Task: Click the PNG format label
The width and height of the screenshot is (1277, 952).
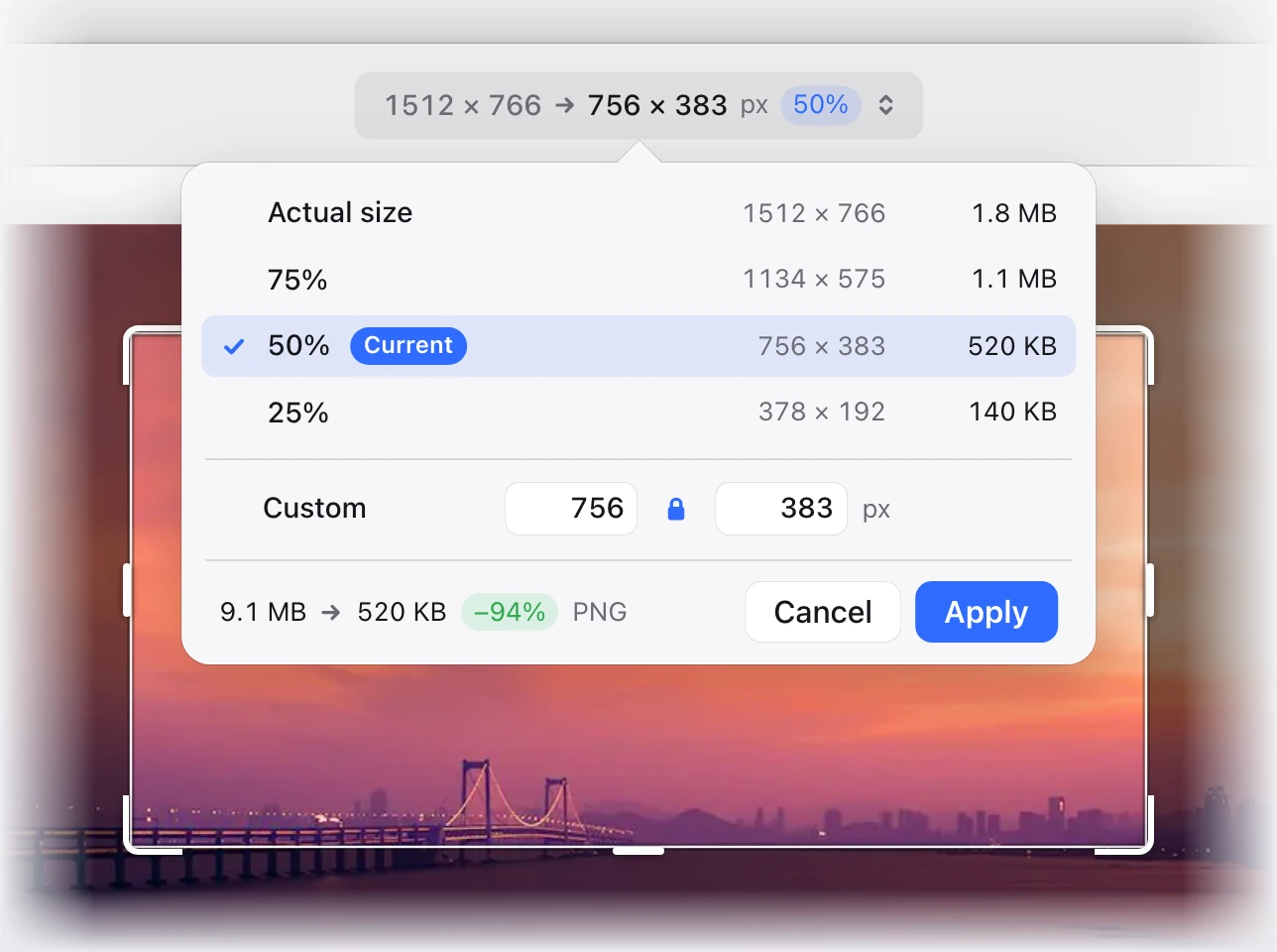Action: [x=600, y=612]
